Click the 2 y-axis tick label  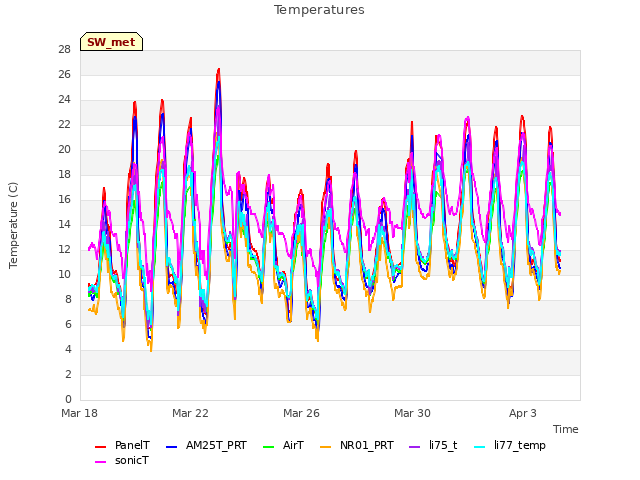68,374
